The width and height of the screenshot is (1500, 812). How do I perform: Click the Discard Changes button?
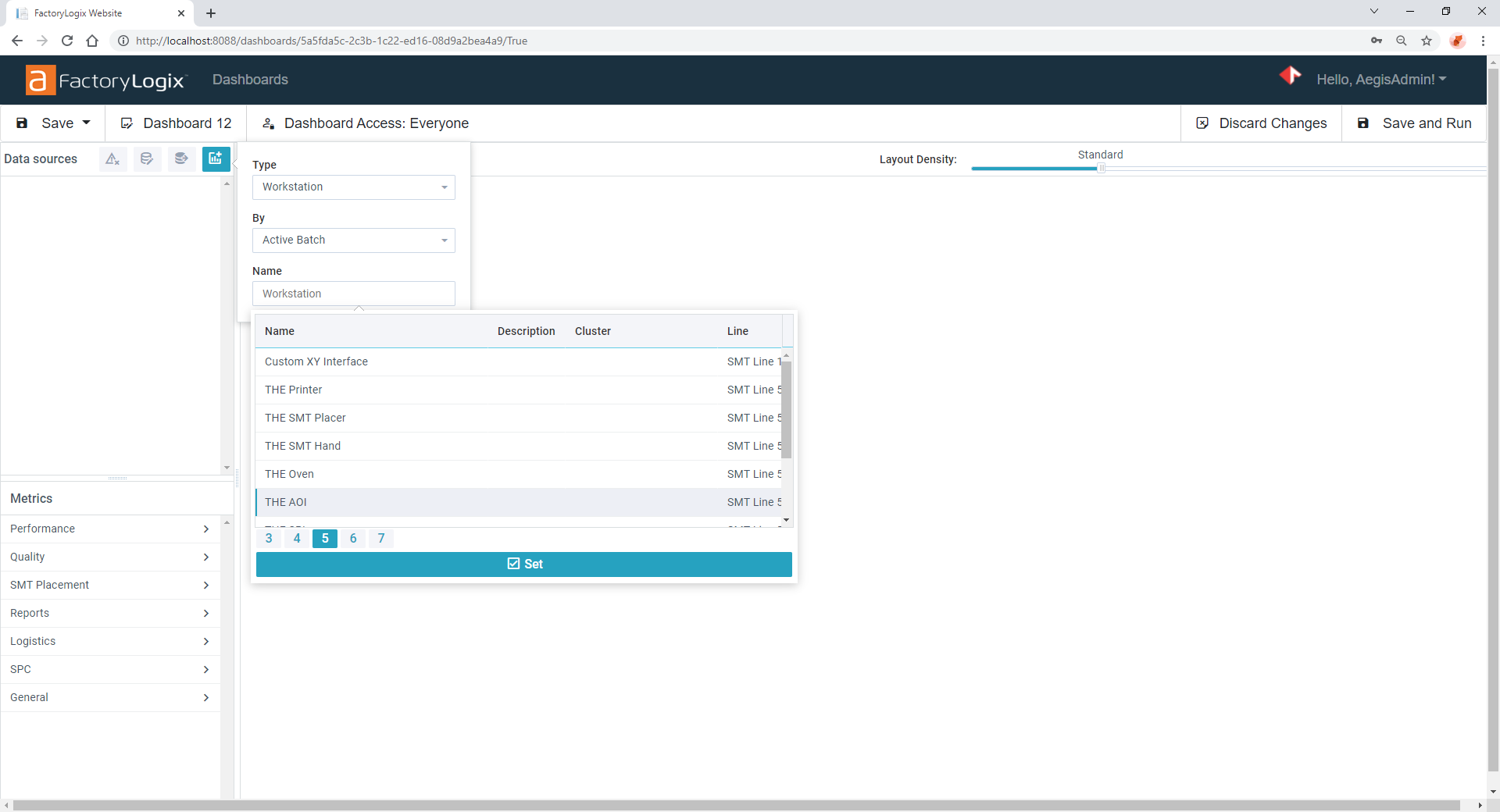[x=1260, y=123]
